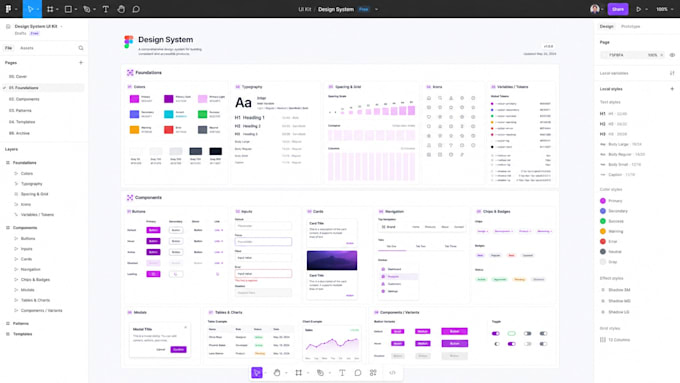Click the purple mountain card image thumbnail
680x383 pixels.
[x=332, y=260]
